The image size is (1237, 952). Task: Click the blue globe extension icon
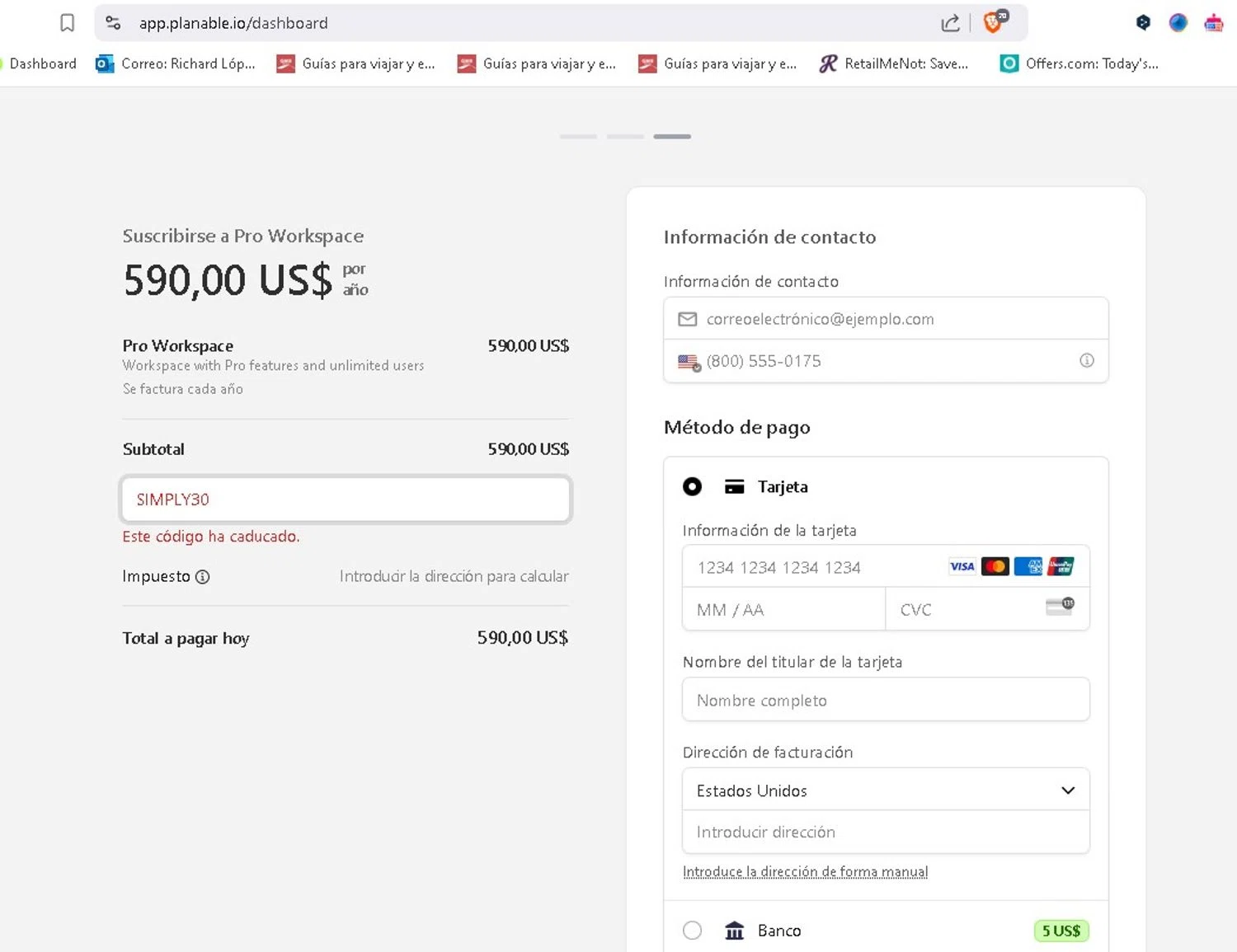pos(1178,23)
